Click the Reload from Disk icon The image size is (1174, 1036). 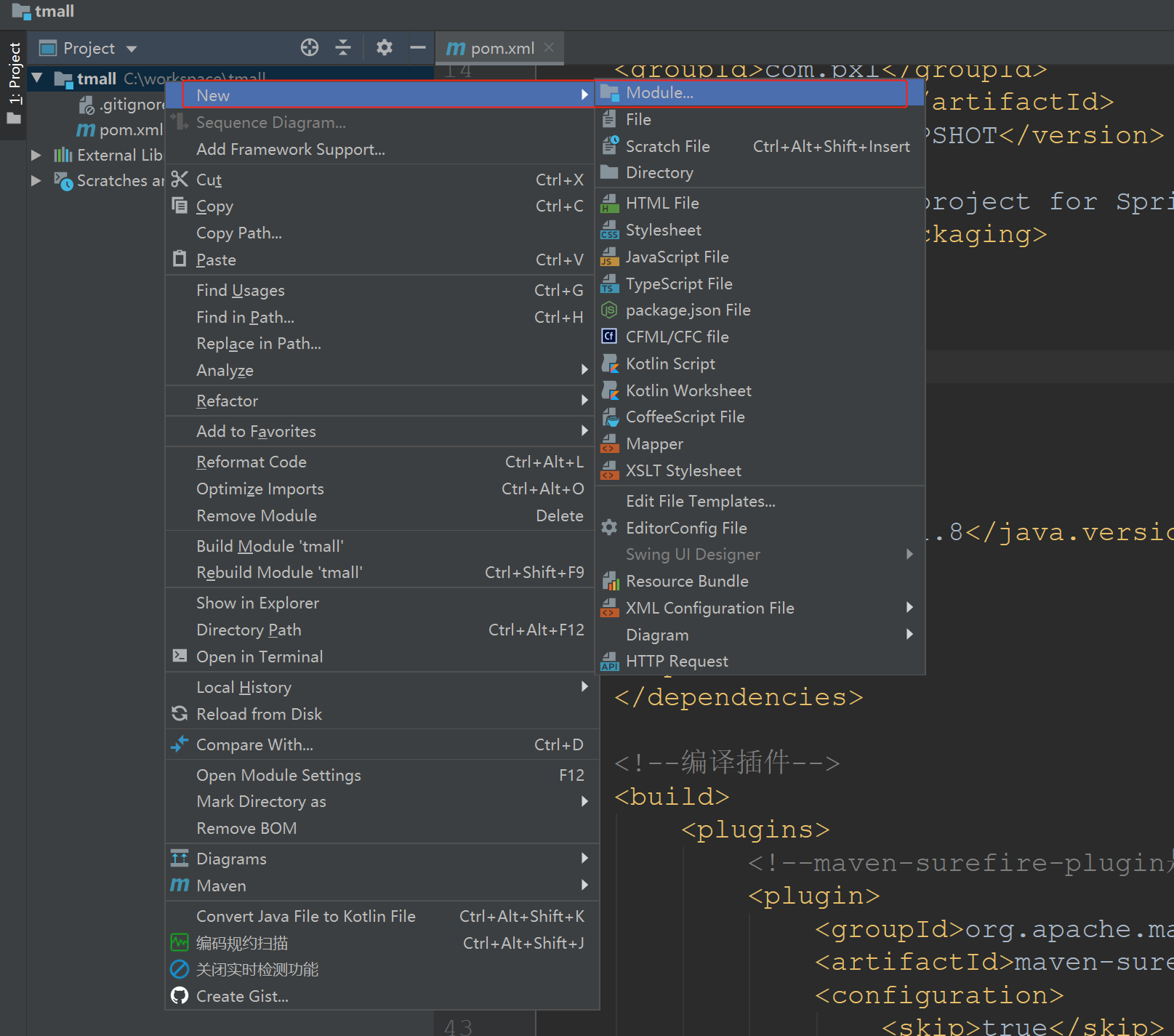(180, 713)
